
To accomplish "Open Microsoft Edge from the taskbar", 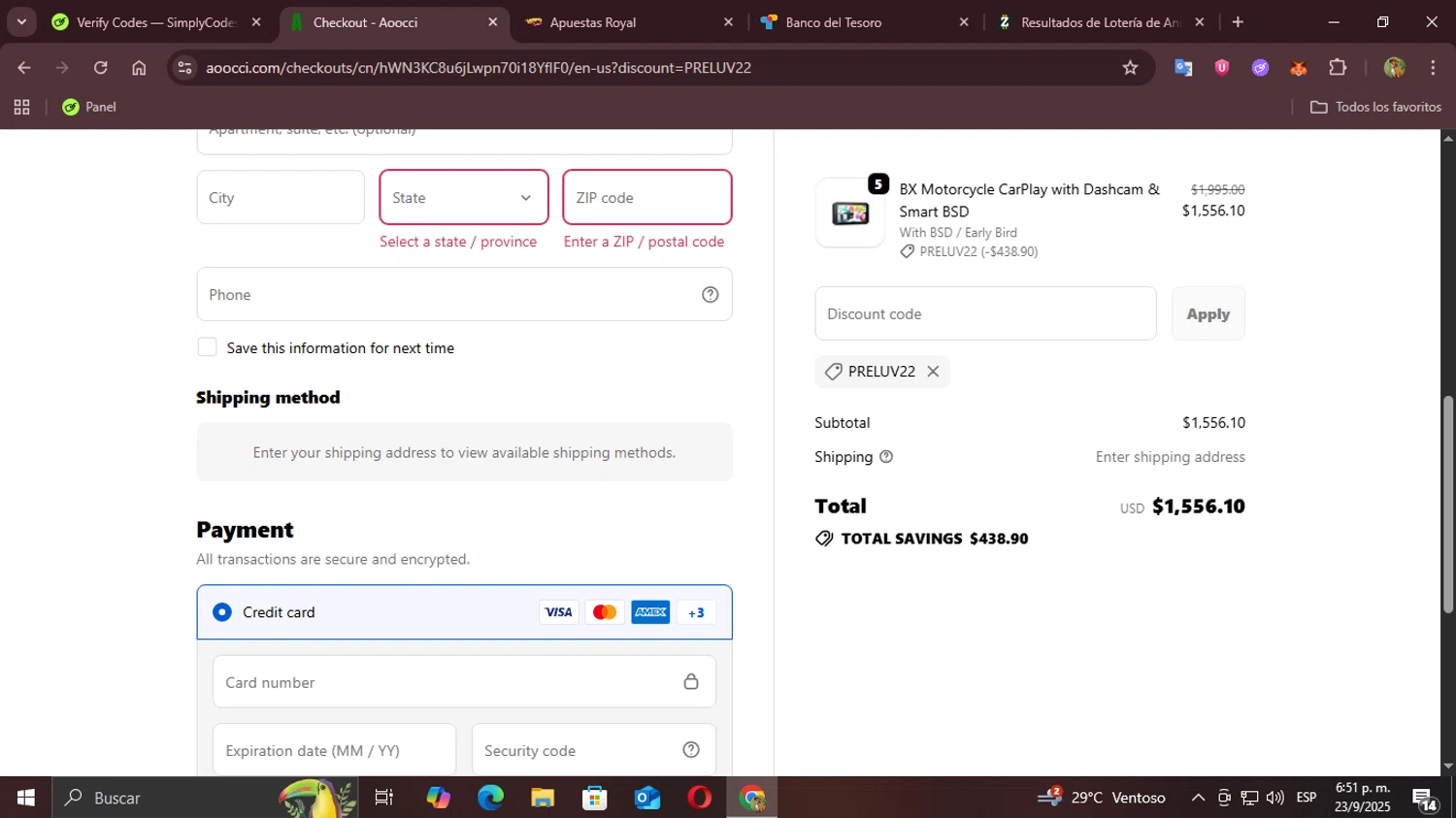I will (x=490, y=798).
